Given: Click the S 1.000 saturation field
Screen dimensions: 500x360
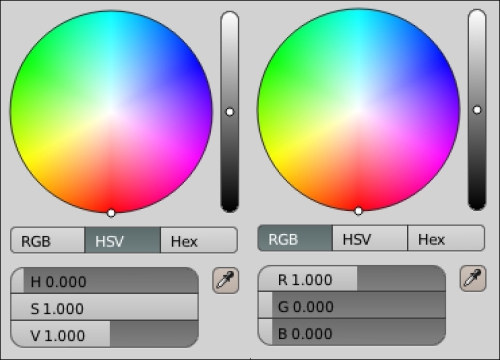Looking at the screenshot, I should [x=105, y=307].
